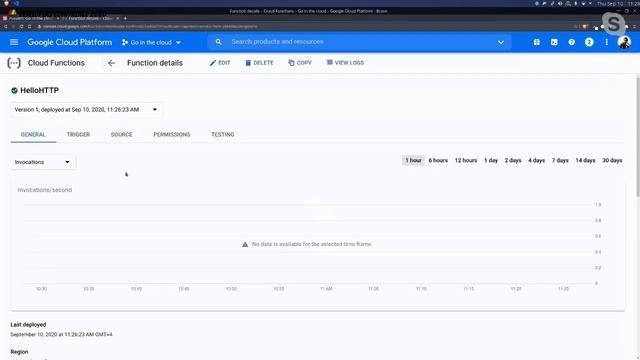Screen dimensions: 640x360
Task: Click the EDIT button
Action: [x=220, y=63]
